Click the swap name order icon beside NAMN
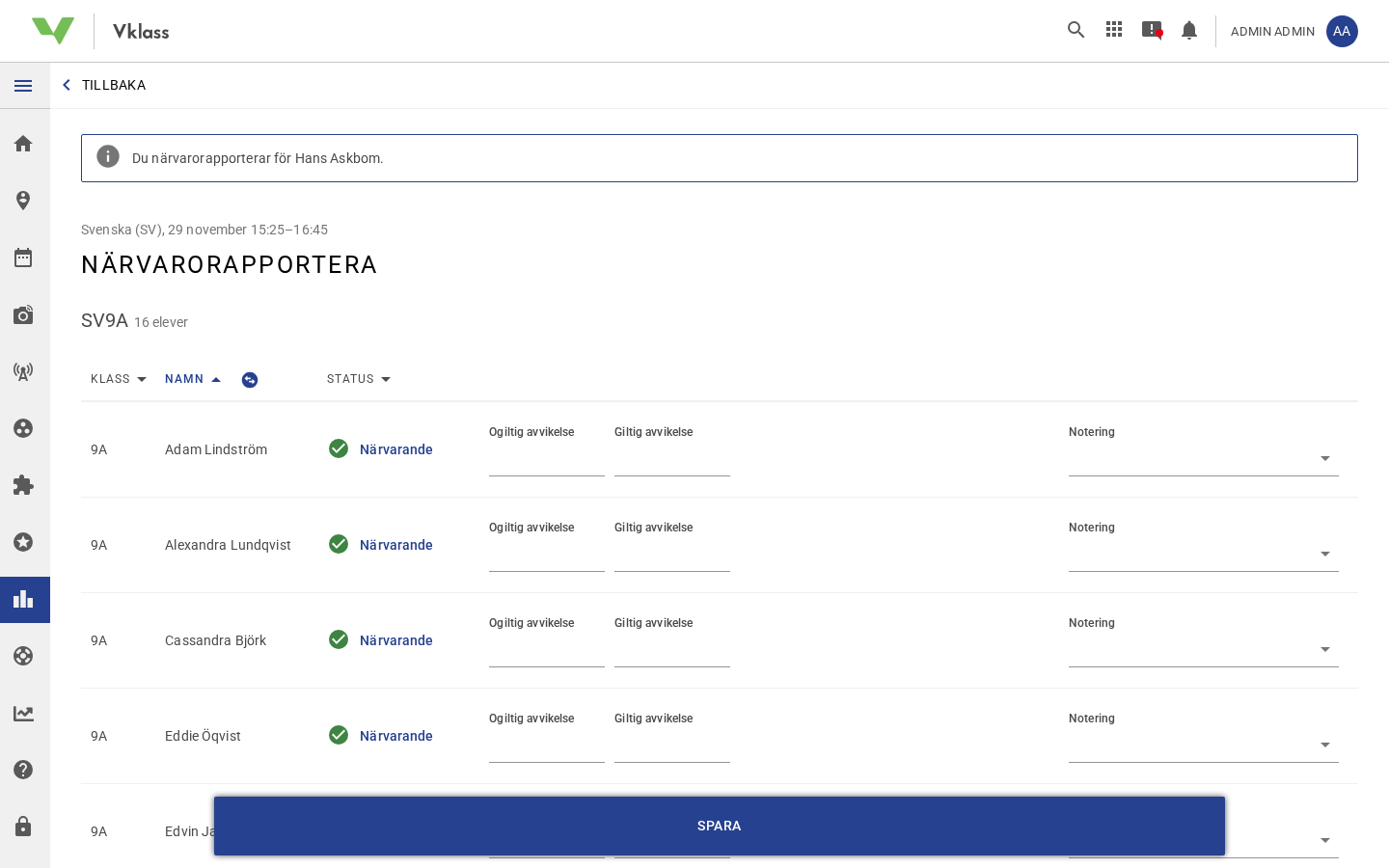 250,380
